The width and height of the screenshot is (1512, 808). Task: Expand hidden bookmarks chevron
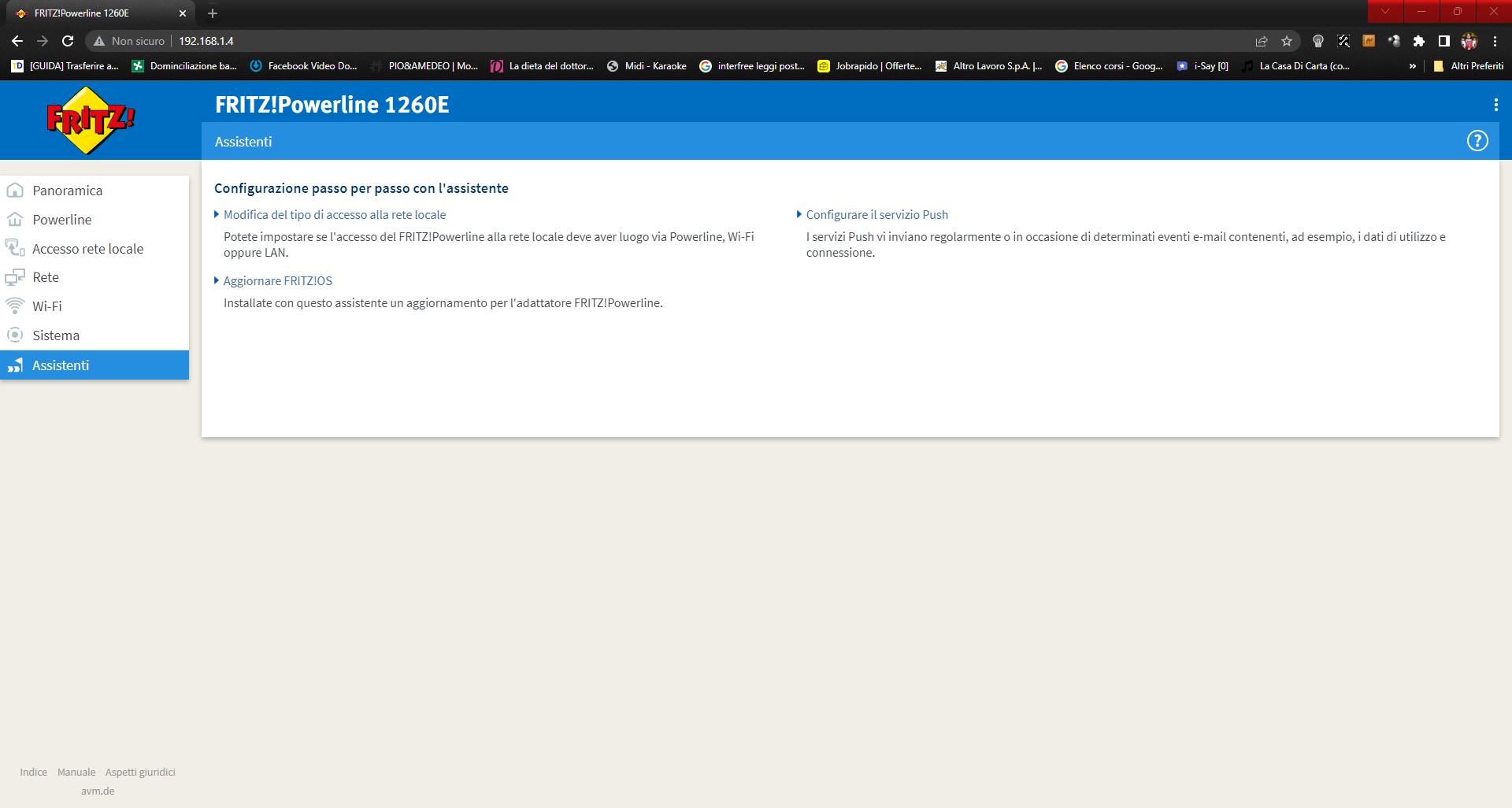coord(1413,66)
